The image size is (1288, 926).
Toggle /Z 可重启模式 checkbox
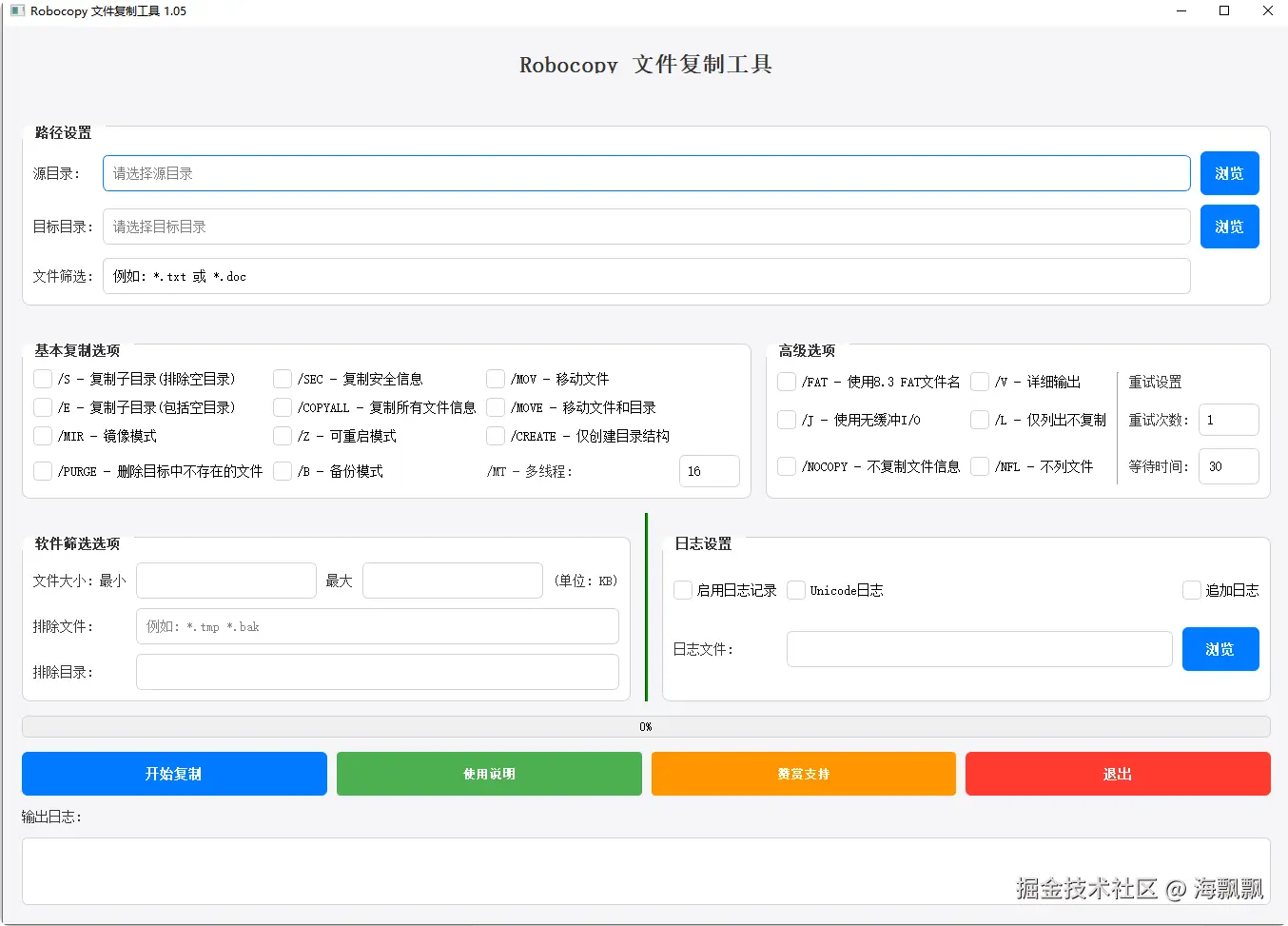click(x=283, y=436)
